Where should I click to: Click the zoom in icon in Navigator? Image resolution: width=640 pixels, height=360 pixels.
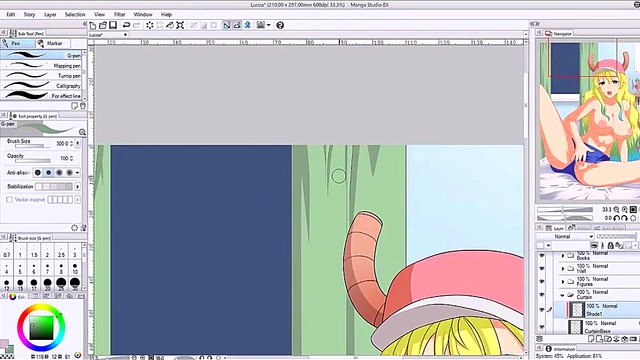click(x=624, y=209)
